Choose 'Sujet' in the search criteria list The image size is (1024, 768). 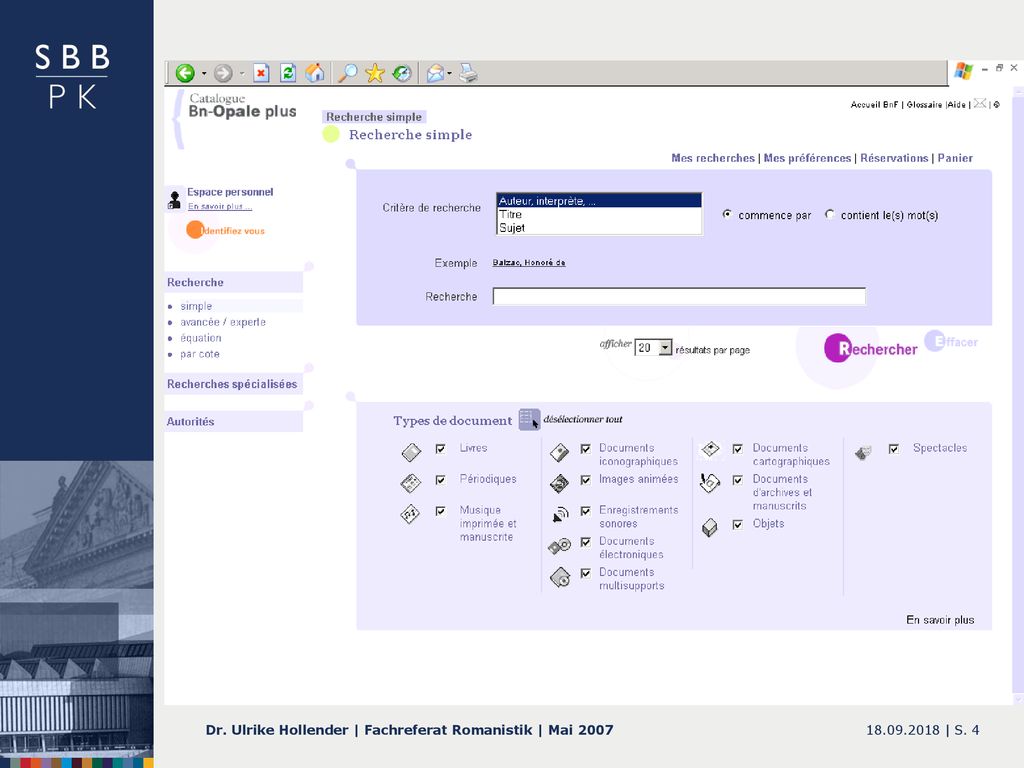click(599, 228)
